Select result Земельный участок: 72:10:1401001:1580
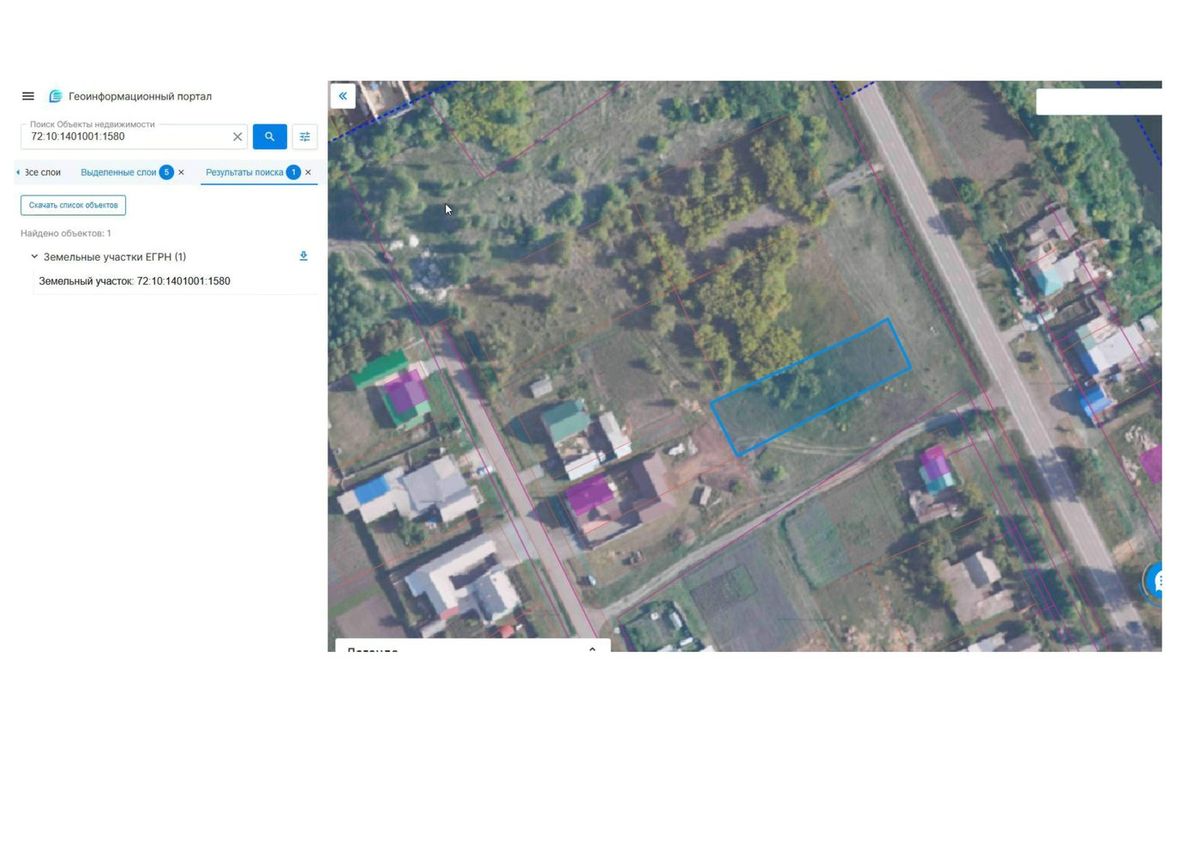 click(134, 281)
